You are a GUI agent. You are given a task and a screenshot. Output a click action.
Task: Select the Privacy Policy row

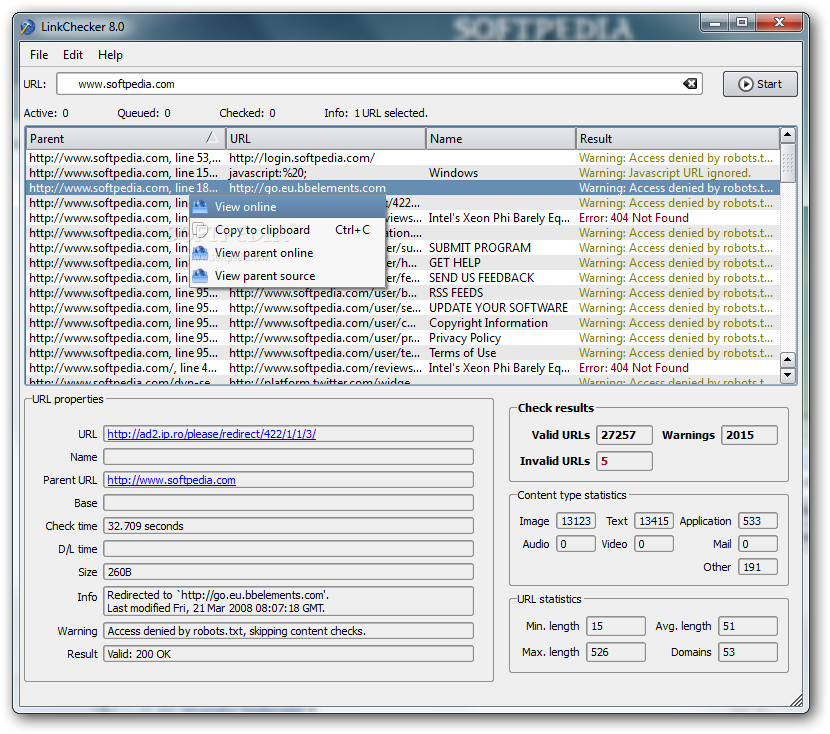pyautogui.click(x=402, y=338)
